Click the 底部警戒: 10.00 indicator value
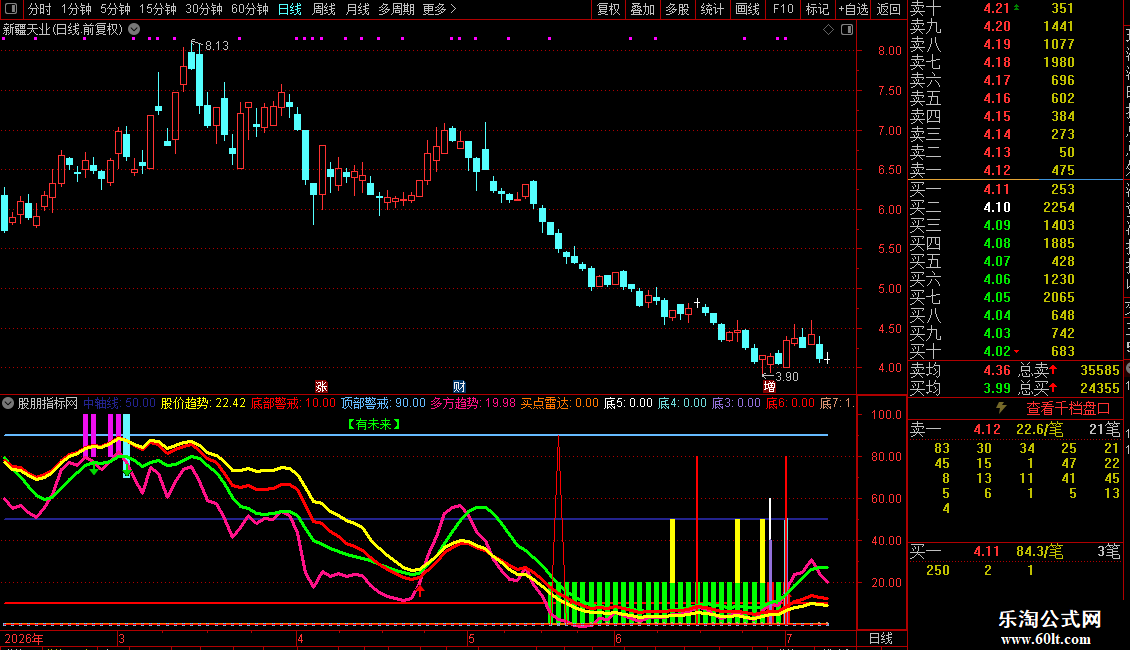 tap(293, 404)
